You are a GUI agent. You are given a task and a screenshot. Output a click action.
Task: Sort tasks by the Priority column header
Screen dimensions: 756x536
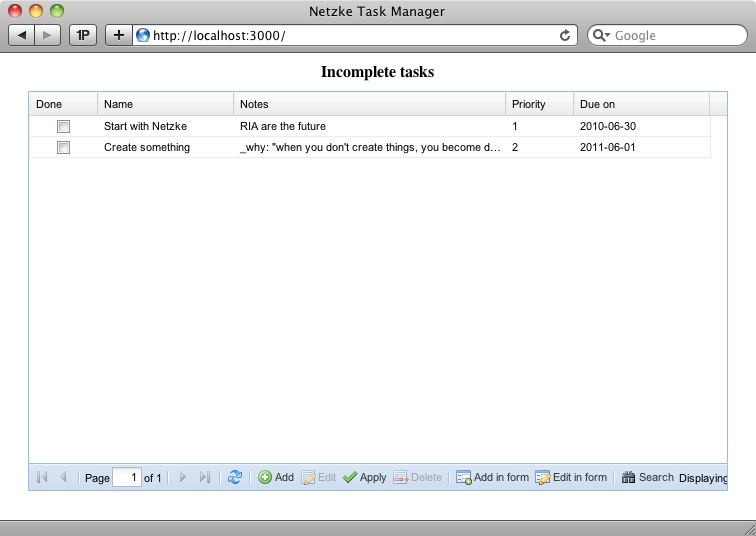tap(539, 104)
